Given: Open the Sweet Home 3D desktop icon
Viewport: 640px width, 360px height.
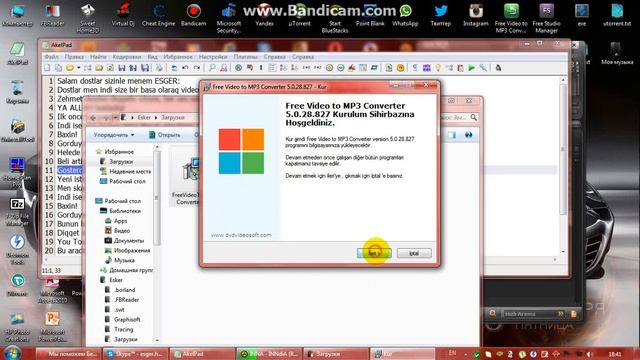Looking at the screenshot, I should (88, 18).
